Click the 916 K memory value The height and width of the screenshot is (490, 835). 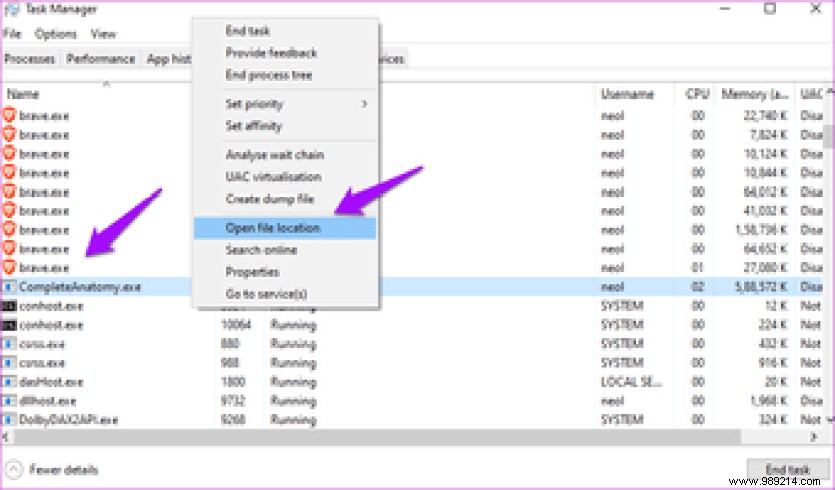click(773, 363)
